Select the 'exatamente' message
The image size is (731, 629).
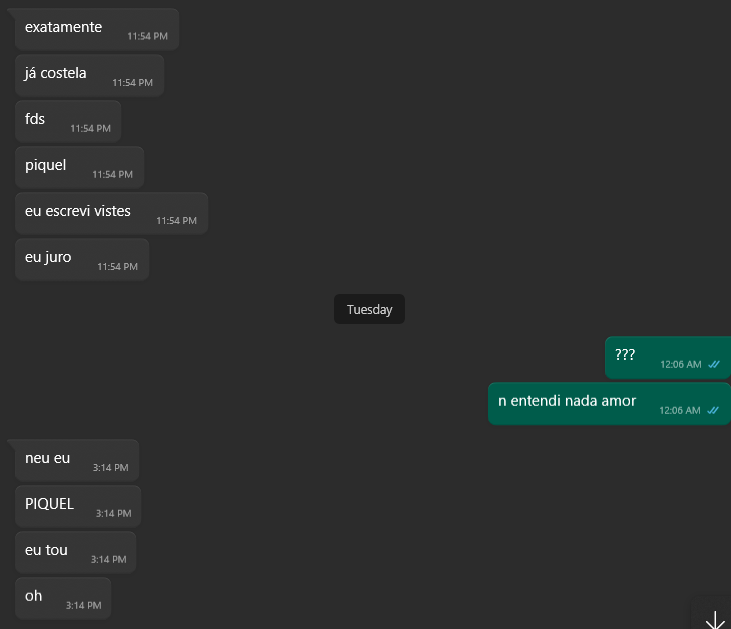click(x=97, y=29)
